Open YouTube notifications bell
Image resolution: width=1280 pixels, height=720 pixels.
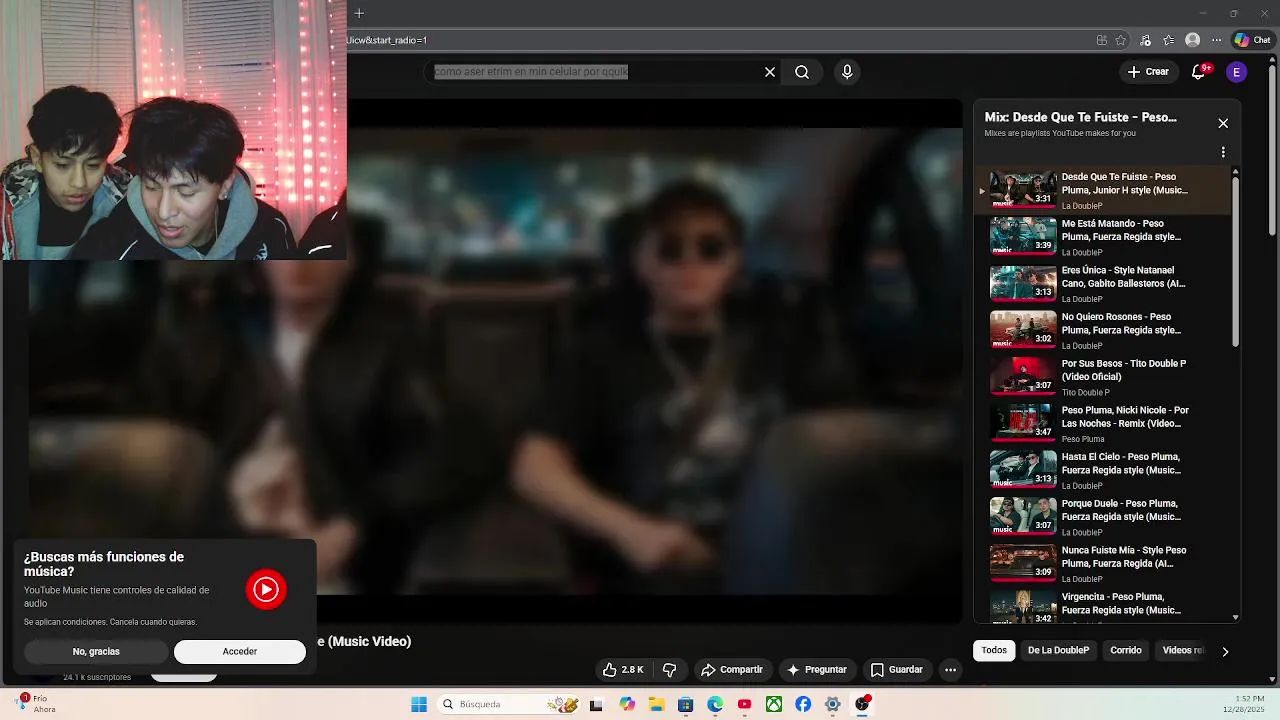1199,72
